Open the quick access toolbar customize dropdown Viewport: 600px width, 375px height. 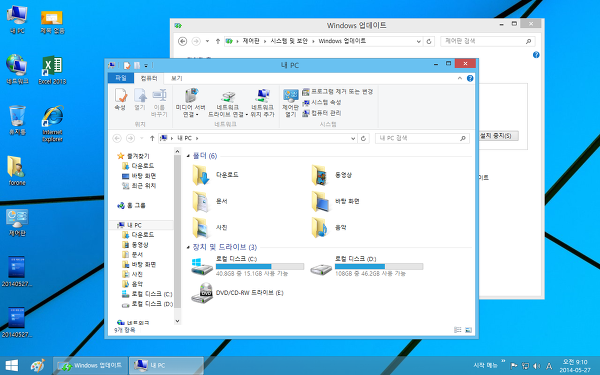click(146, 66)
